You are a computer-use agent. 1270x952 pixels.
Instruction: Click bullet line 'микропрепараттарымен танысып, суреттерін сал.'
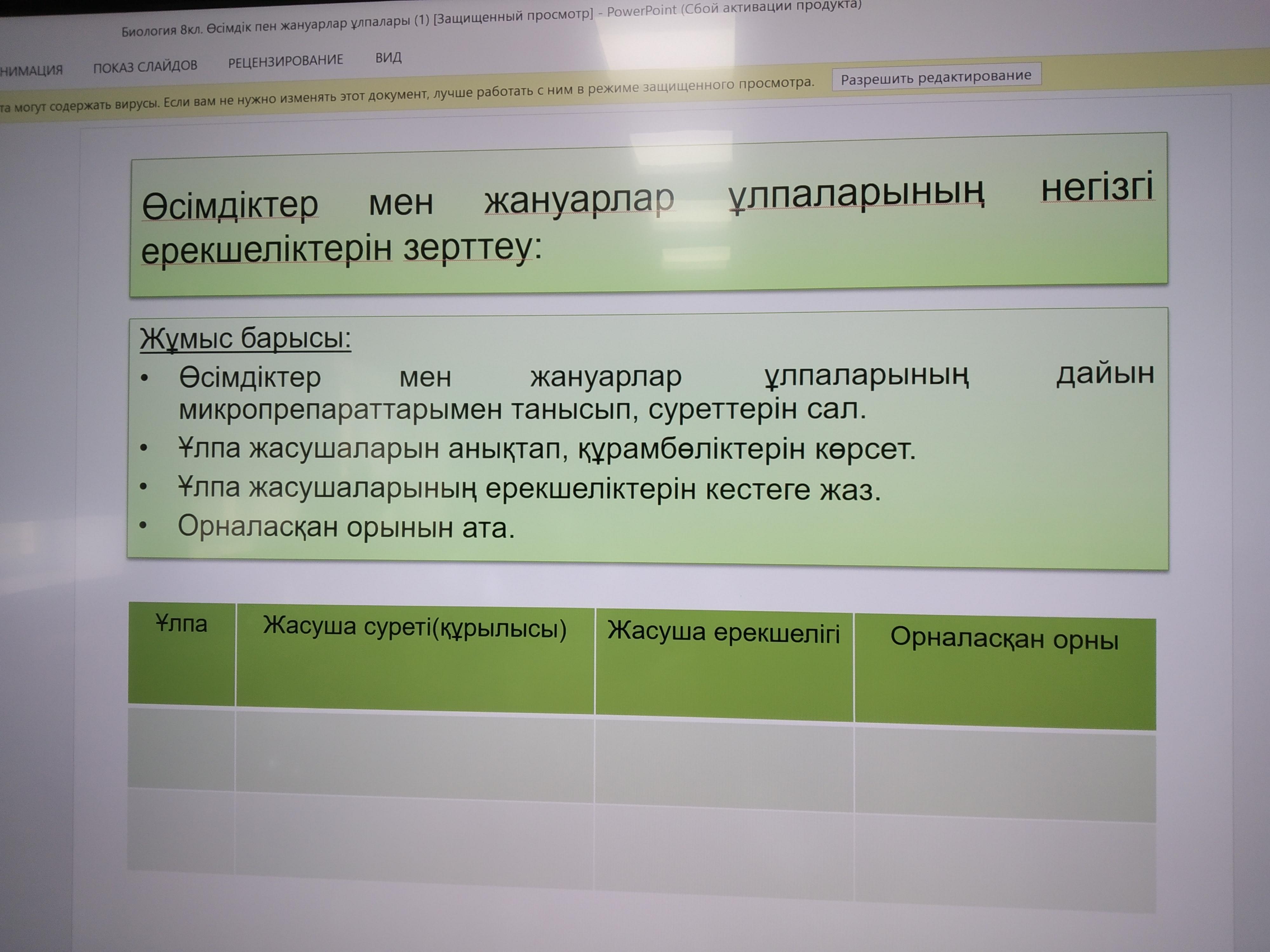click(522, 410)
